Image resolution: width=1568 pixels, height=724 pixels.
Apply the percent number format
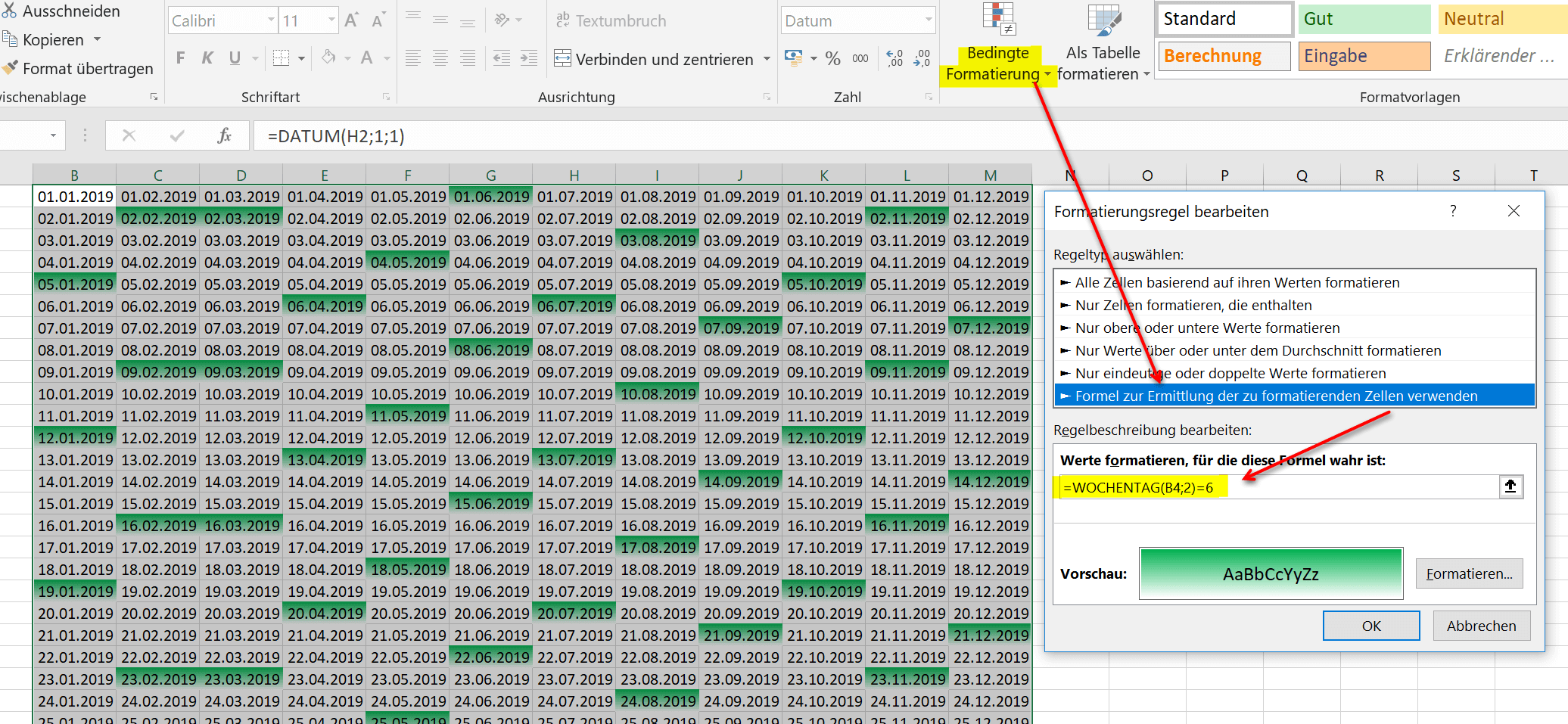point(833,58)
